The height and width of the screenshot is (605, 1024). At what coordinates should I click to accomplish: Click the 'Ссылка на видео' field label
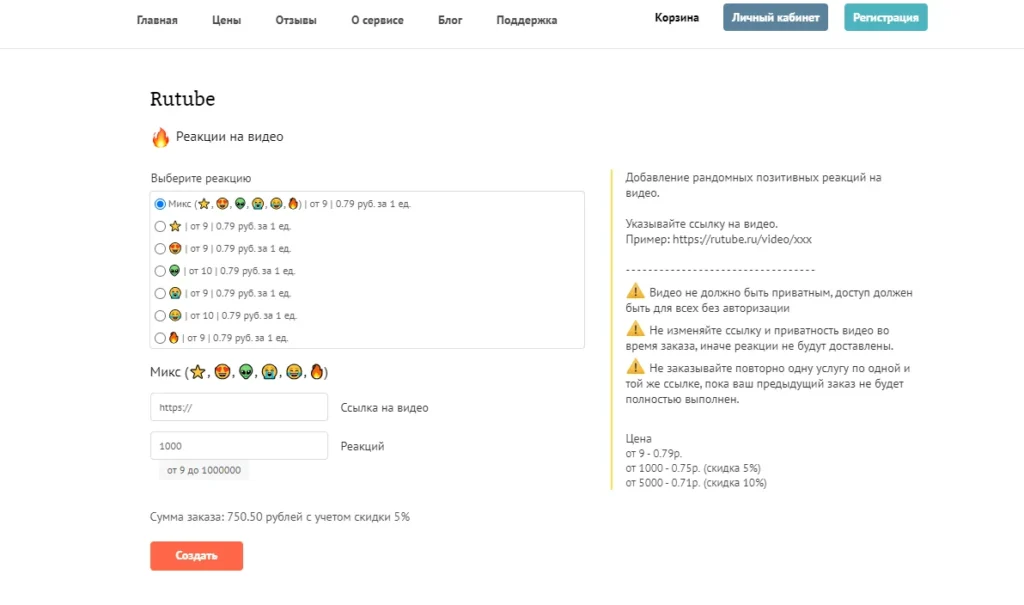click(385, 408)
